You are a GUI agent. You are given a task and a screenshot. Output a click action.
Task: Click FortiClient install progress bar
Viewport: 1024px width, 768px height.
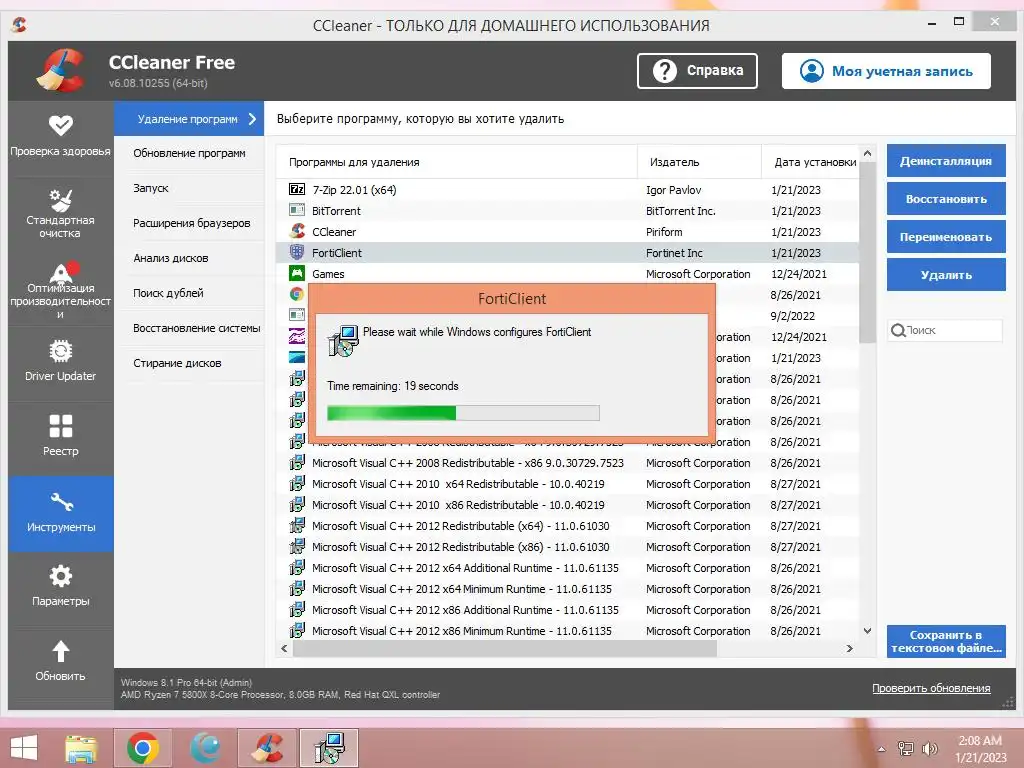click(463, 413)
